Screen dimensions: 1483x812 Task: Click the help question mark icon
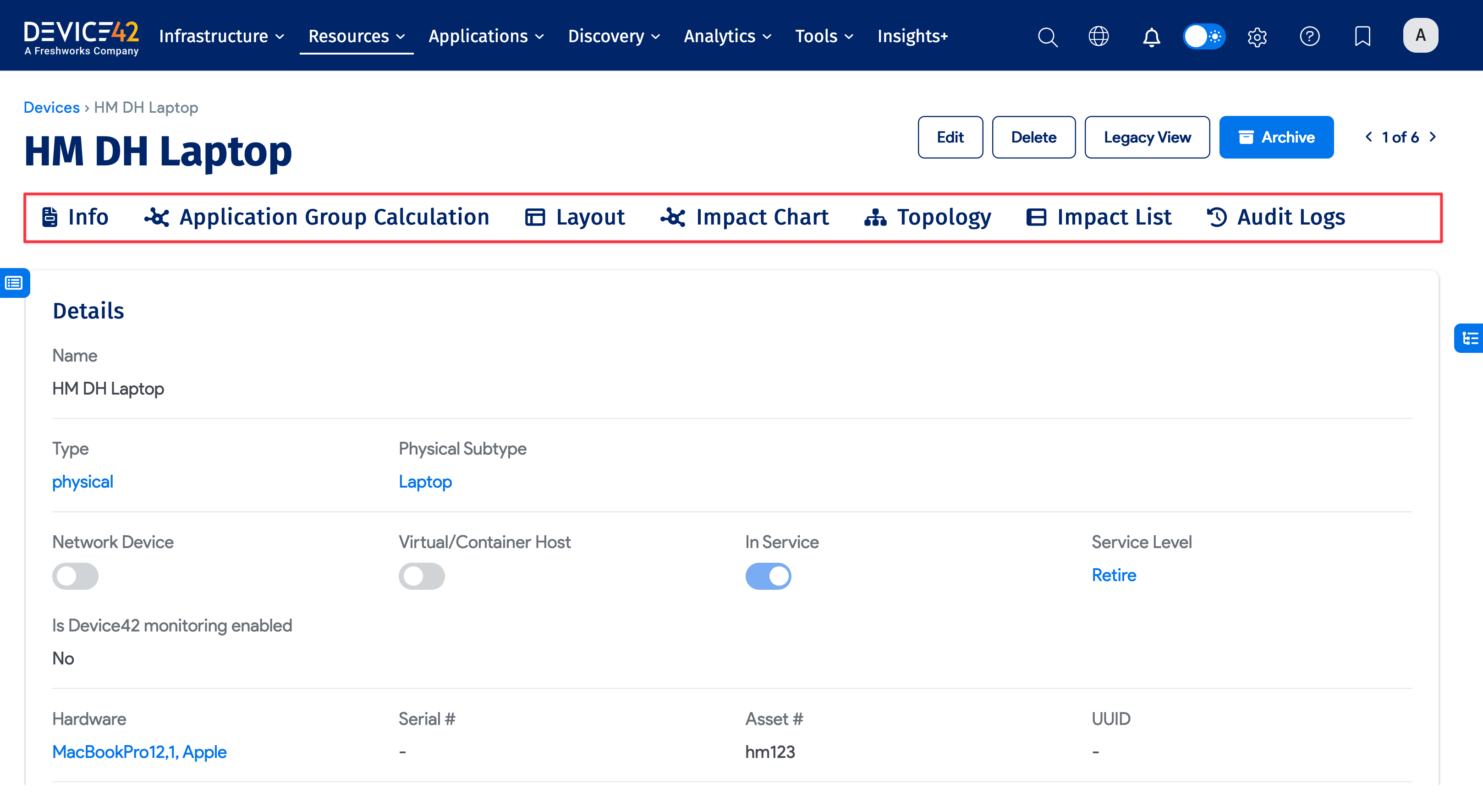tap(1310, 36)
